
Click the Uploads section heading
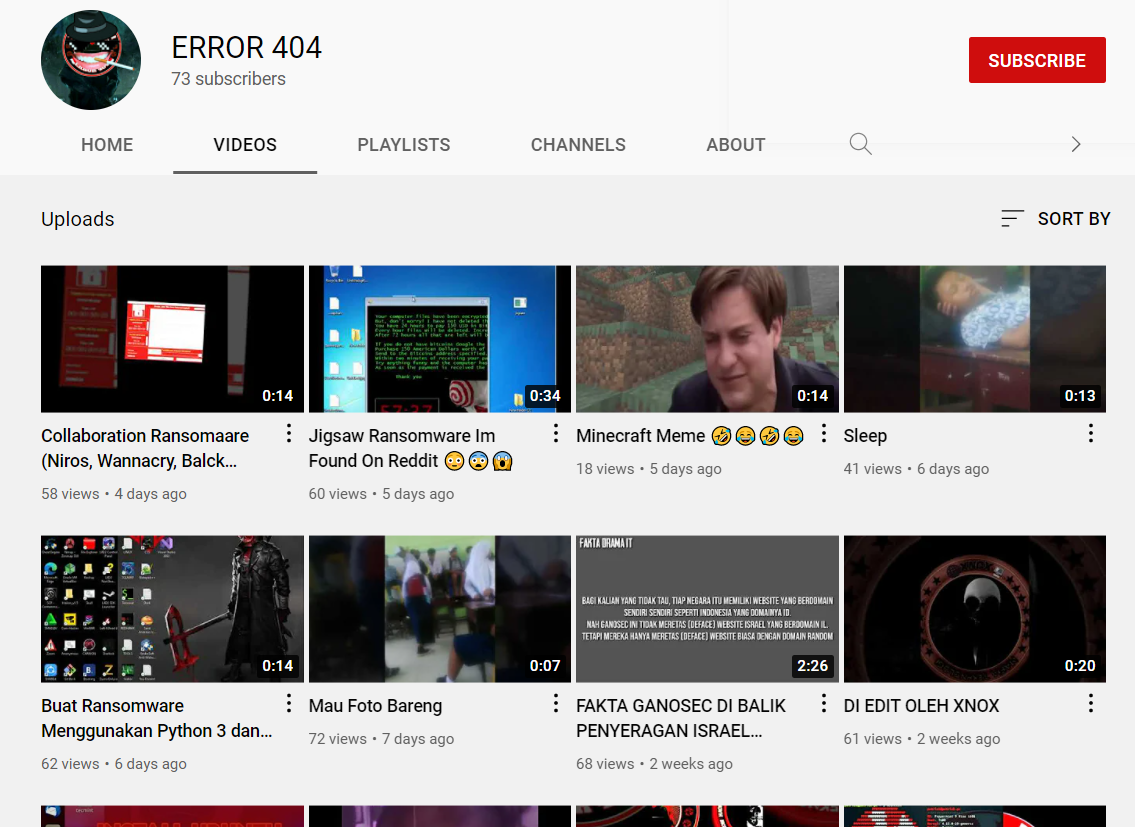coord(77,219)
